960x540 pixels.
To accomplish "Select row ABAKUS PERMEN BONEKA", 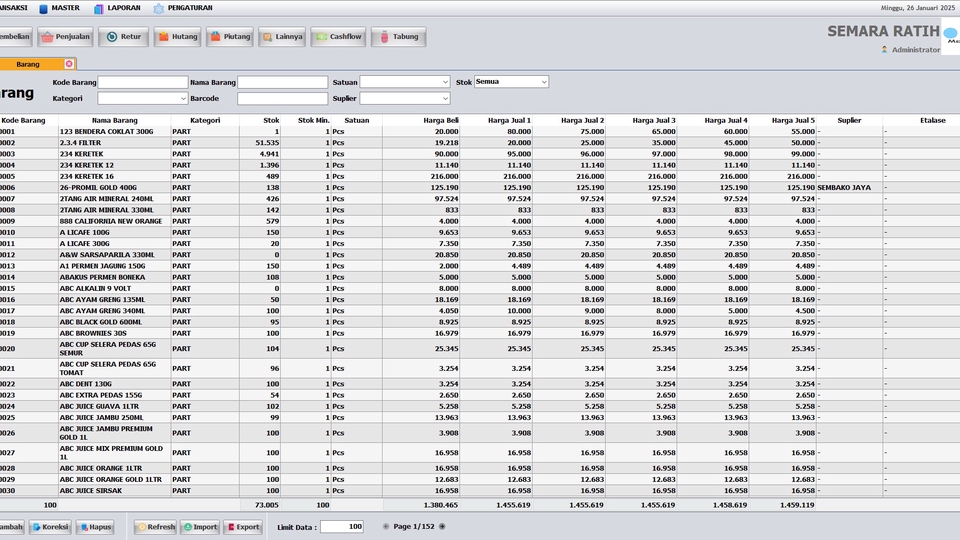I will [480, 277].
